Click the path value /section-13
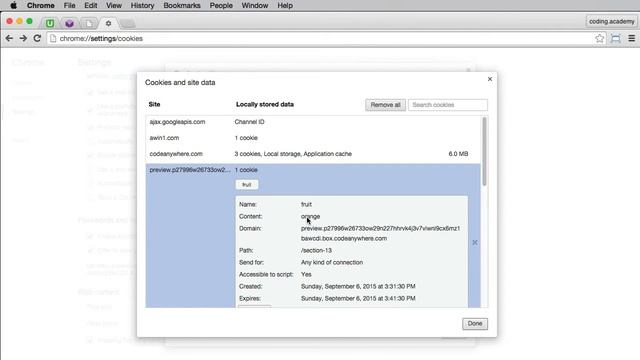 click(316, 251)
